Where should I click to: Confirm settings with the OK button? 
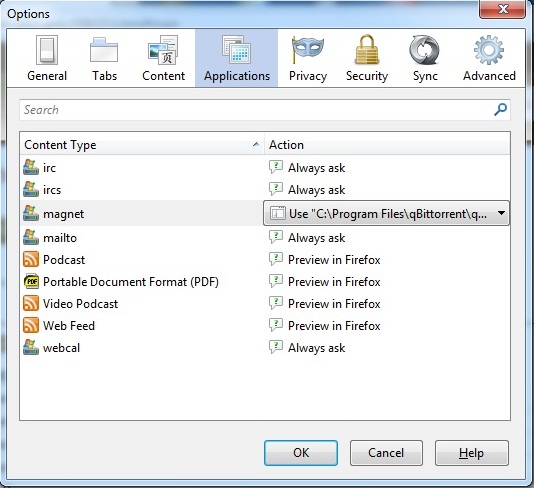[301, 453]
